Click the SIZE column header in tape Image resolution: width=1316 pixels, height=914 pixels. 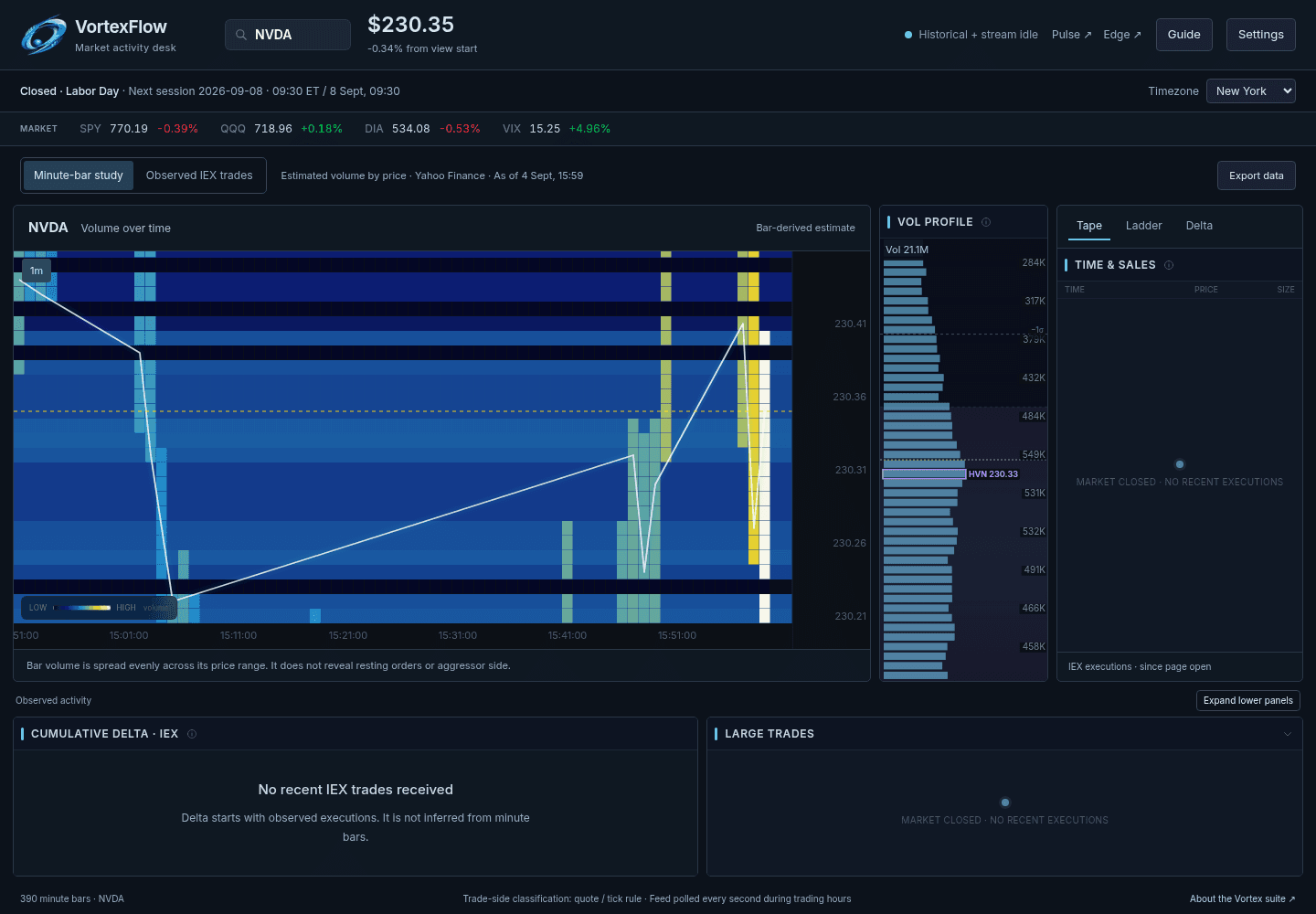[x=1286, y=290]
